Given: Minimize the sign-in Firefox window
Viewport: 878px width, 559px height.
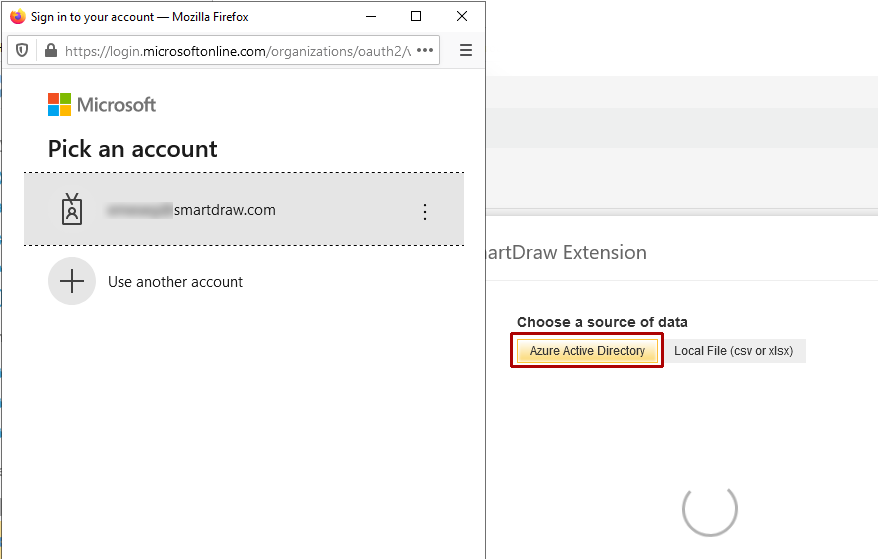Looking at the screenshot, I should [371, 16].
